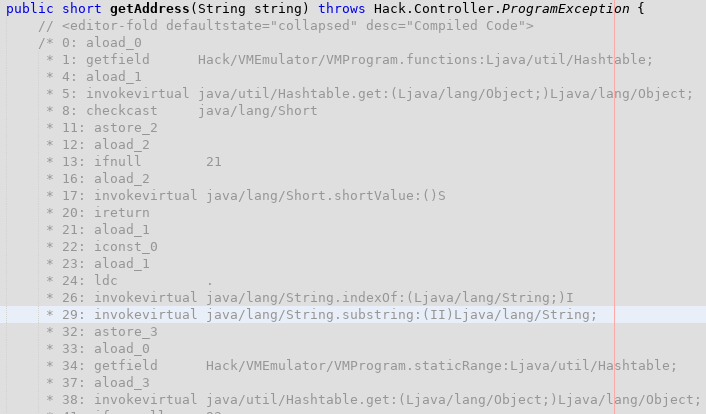The height and width of the screenshot is (414, 706).
Task: Click the 'checkcast java/lang/Short' line
Action: [182, 111]
